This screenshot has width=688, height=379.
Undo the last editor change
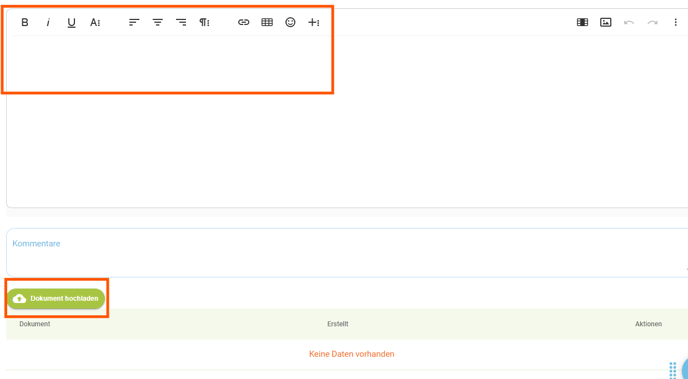tap(629, 22)
